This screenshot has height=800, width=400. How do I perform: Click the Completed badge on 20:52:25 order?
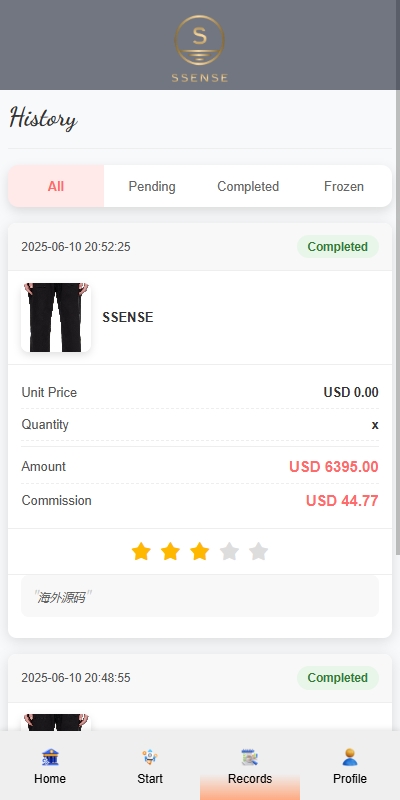point(338,247)
